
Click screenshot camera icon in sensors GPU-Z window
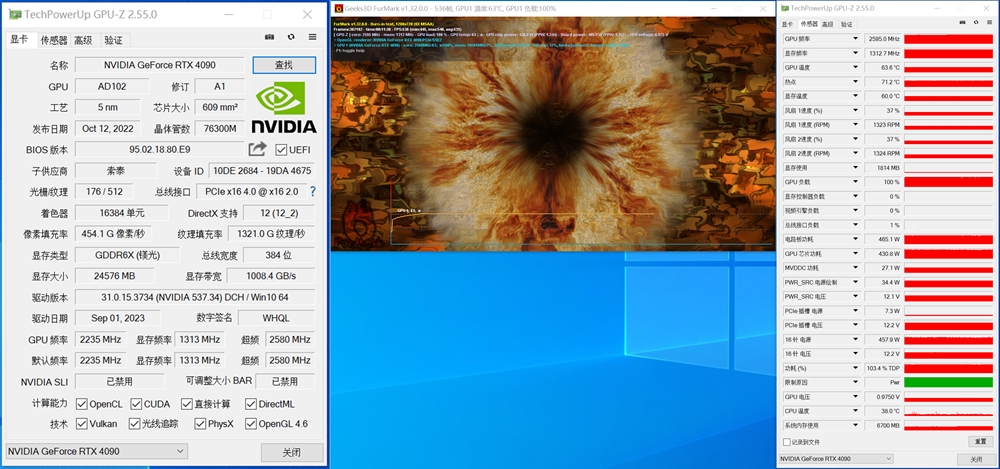click(x=964, y=23)
